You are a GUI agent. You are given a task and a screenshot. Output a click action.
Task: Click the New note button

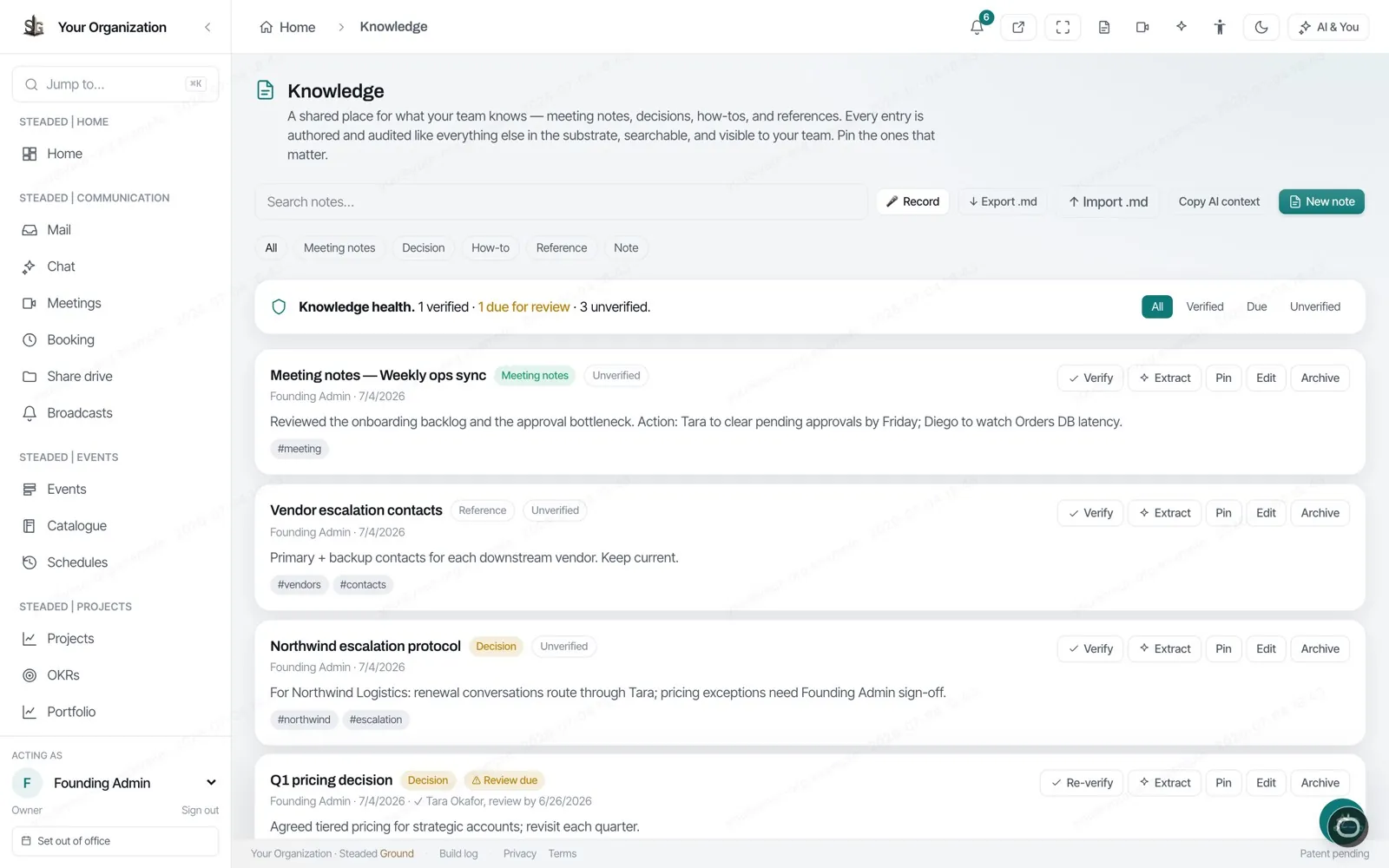[1321, 201]
